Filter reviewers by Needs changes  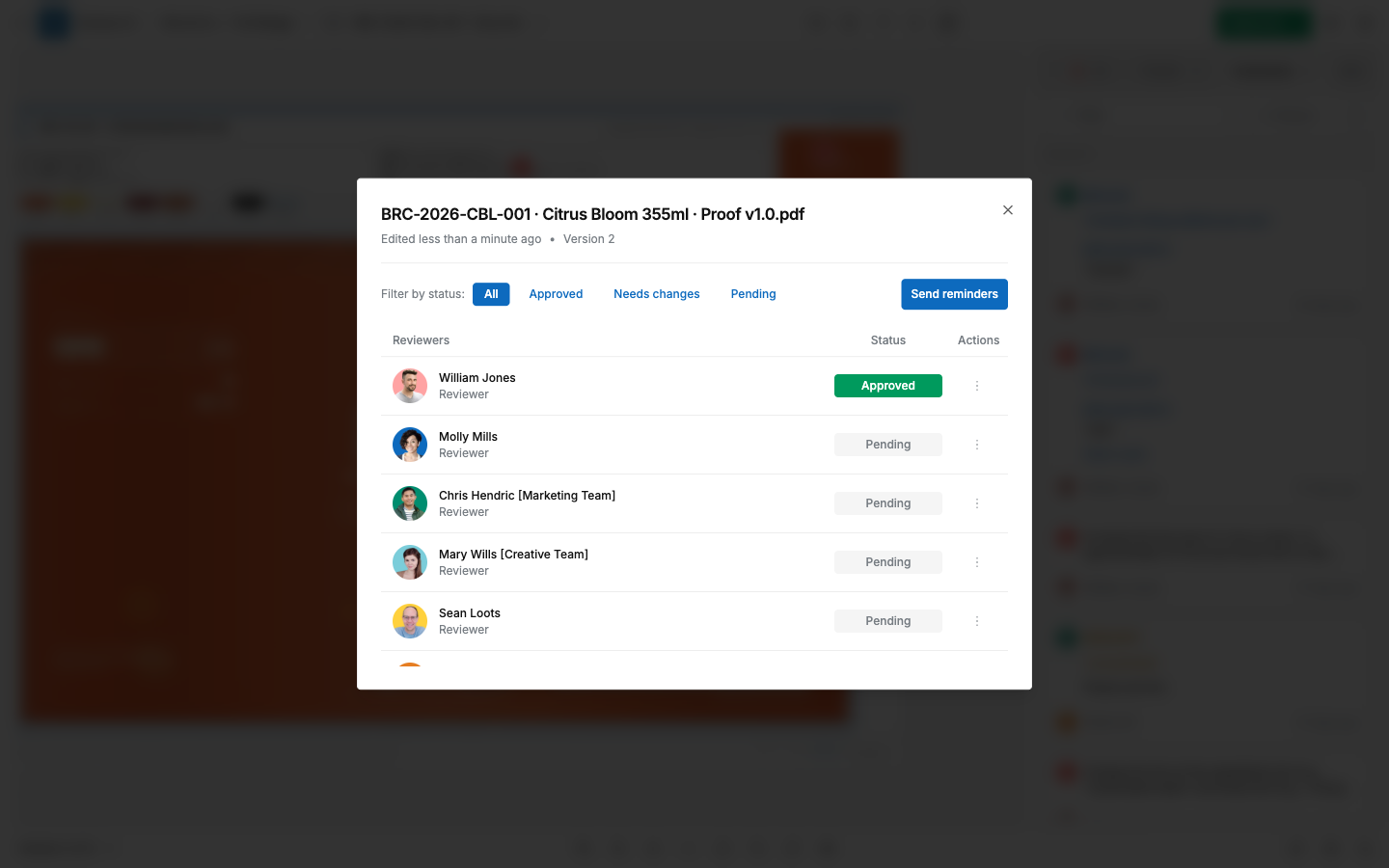pos(657,294)
